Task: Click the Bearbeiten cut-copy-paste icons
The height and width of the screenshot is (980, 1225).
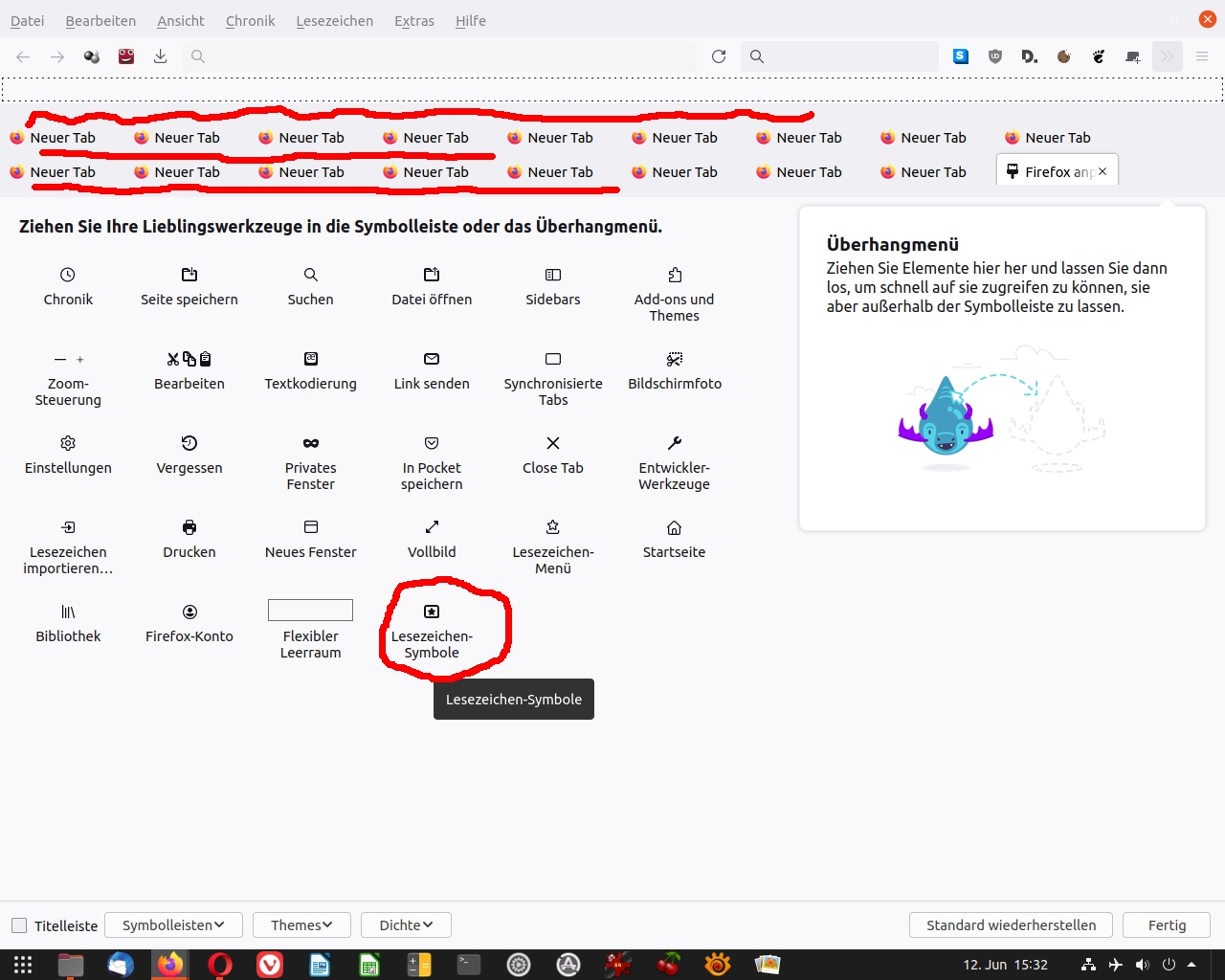Action: [189, 359]
